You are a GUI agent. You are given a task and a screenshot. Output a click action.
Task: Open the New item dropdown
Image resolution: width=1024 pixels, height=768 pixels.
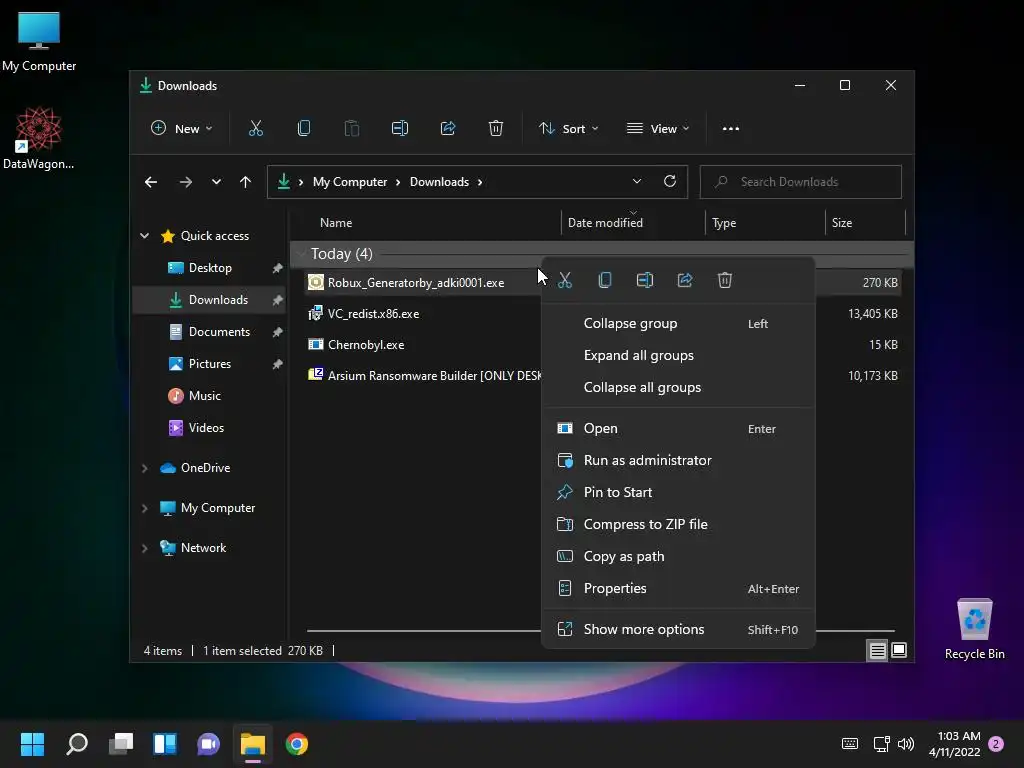pos(182,129)
